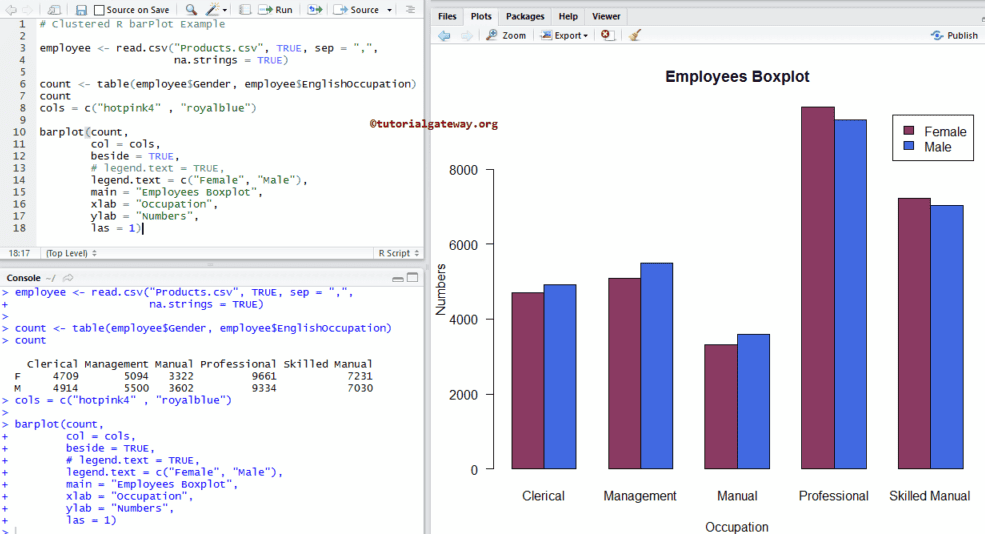This screenshot has height=534, width=985.
Task: Click cursor position 18:17 in status bar
Action: coord(19,253)
